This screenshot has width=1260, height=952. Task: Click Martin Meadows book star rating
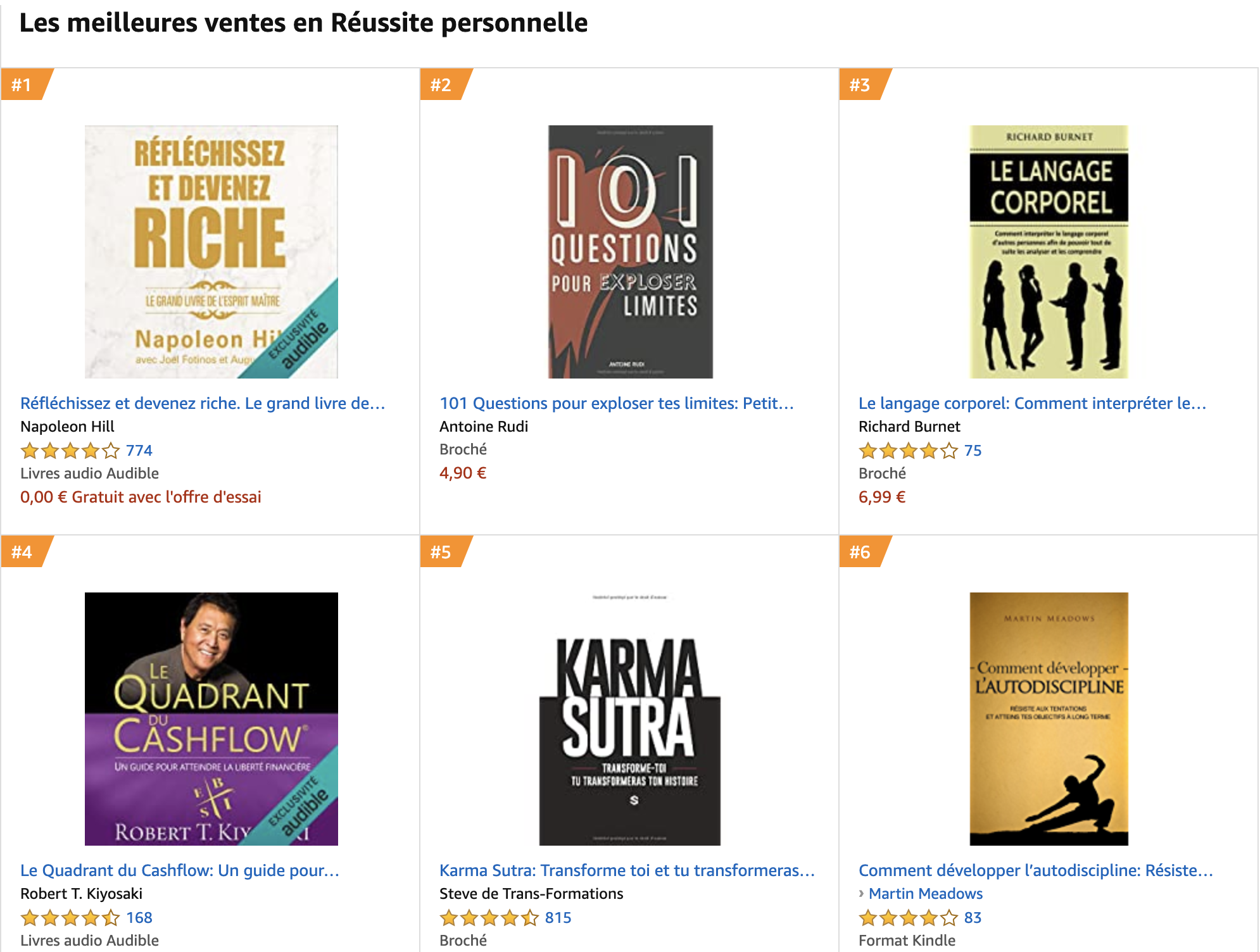click(908, 918)
